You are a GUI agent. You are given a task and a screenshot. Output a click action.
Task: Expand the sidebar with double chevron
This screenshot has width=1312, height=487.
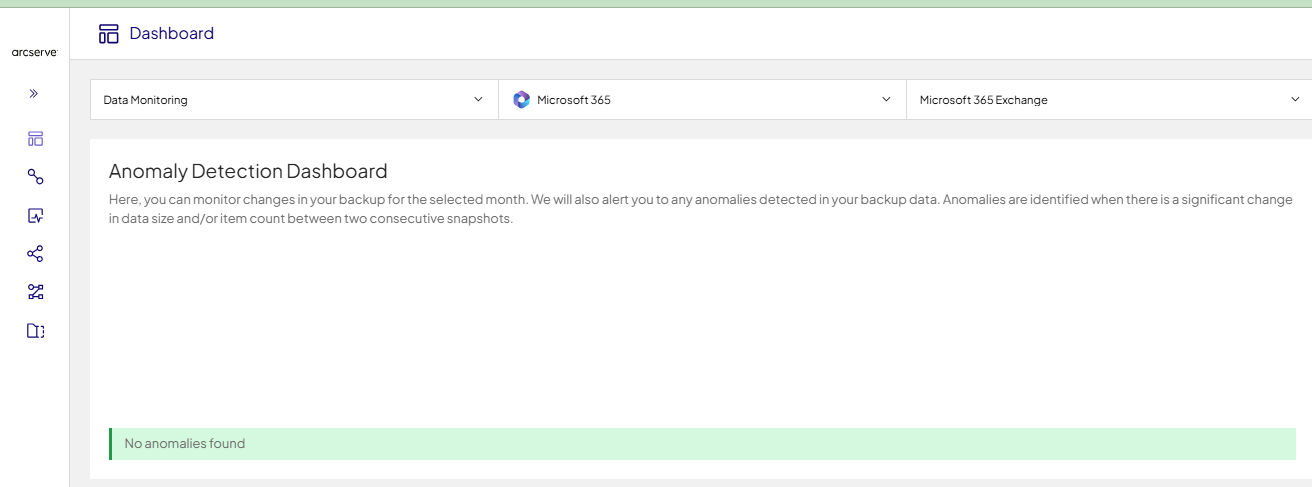[x=34, y=93]
